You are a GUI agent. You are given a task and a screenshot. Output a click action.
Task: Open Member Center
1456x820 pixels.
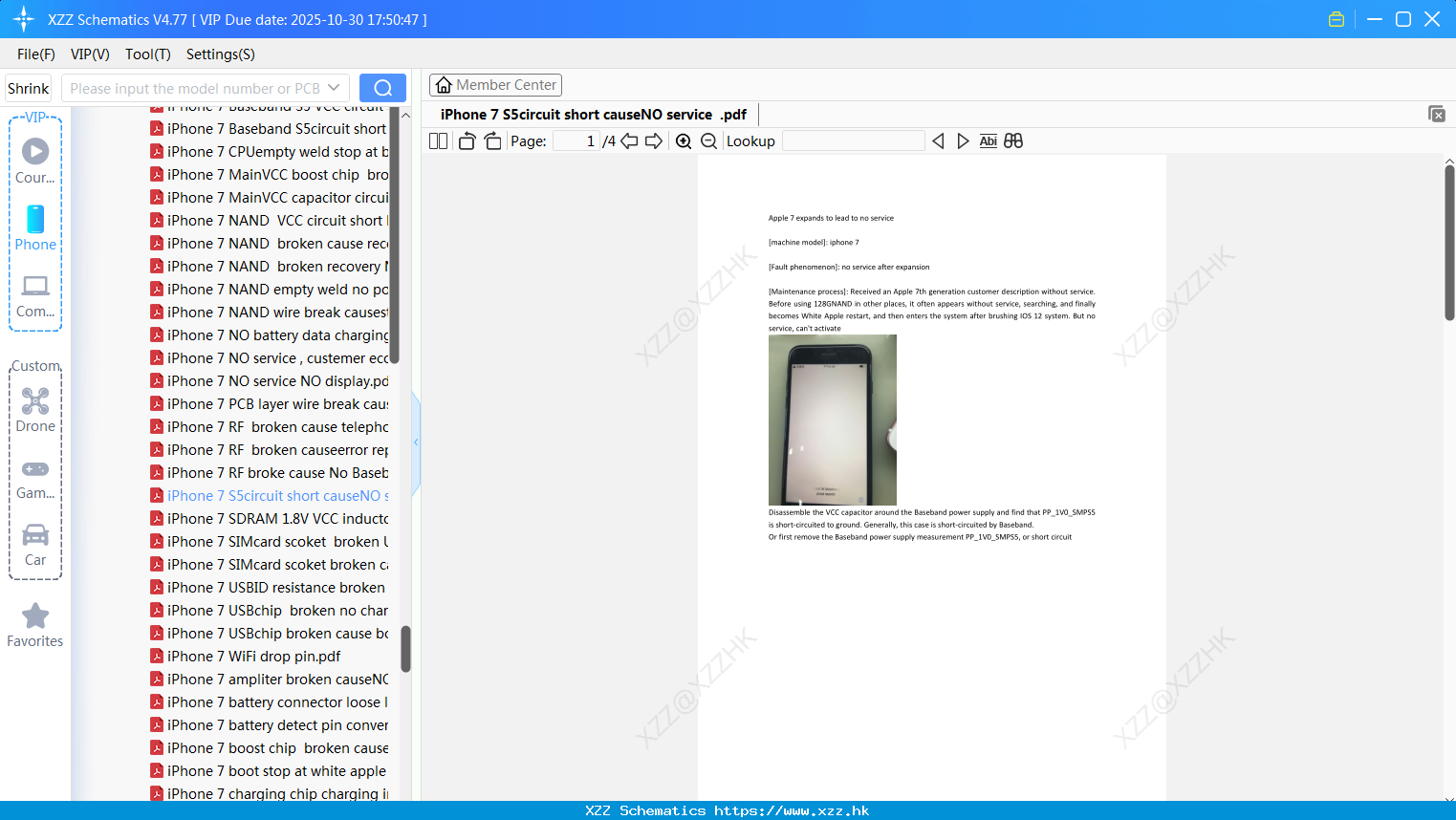point(495,85)
